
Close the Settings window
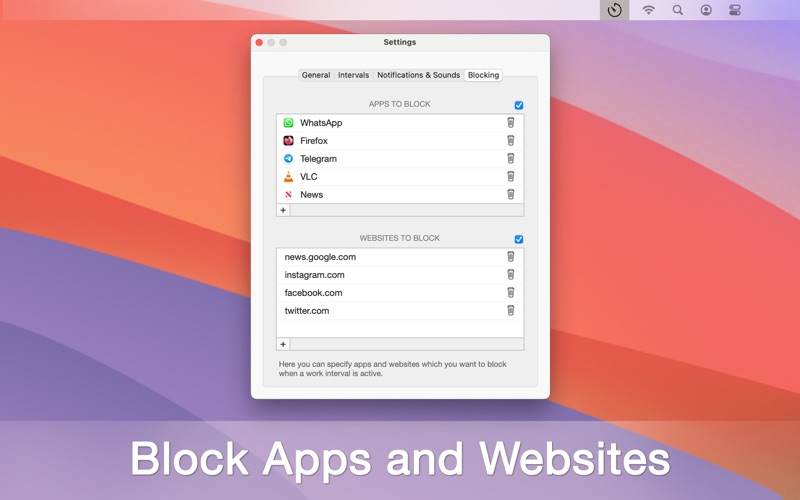(259, 42)
